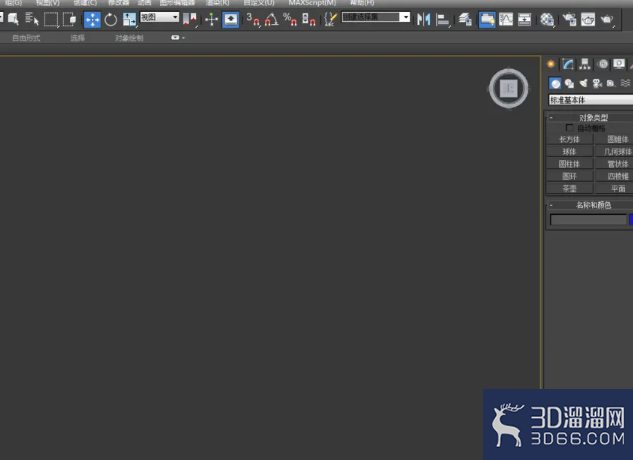Screen dimensions: 633x460
Task: Switch to the Display panel tab
Action: point(619,64)
